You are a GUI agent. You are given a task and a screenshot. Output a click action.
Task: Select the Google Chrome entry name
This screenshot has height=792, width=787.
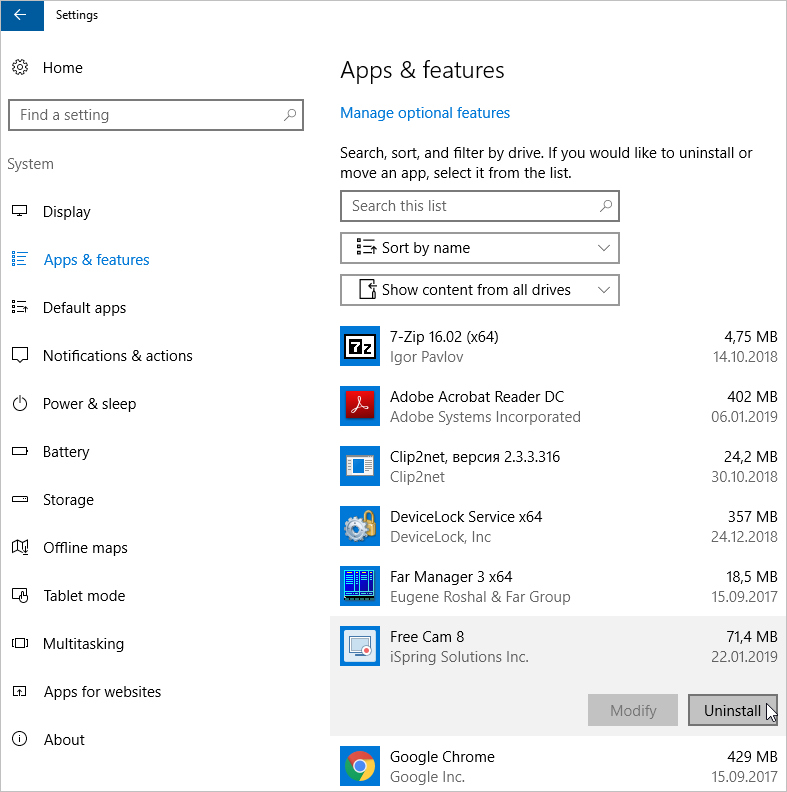(x=442, y=757)
